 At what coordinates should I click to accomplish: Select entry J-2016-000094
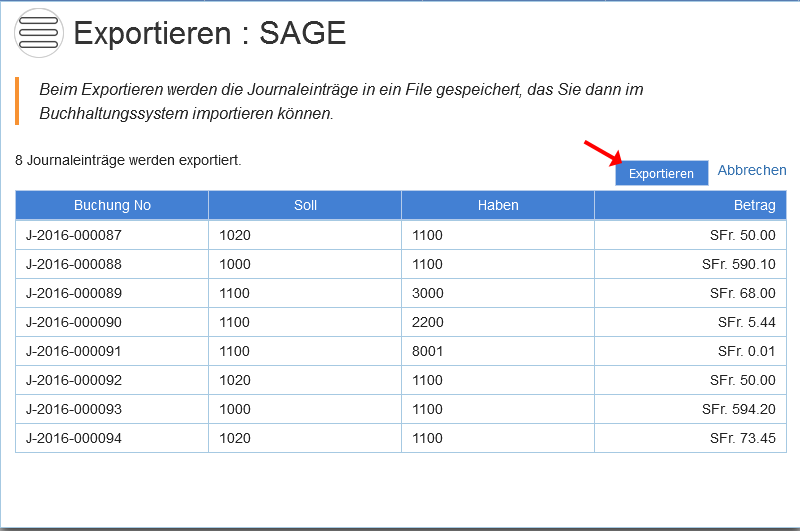point(74,438)
